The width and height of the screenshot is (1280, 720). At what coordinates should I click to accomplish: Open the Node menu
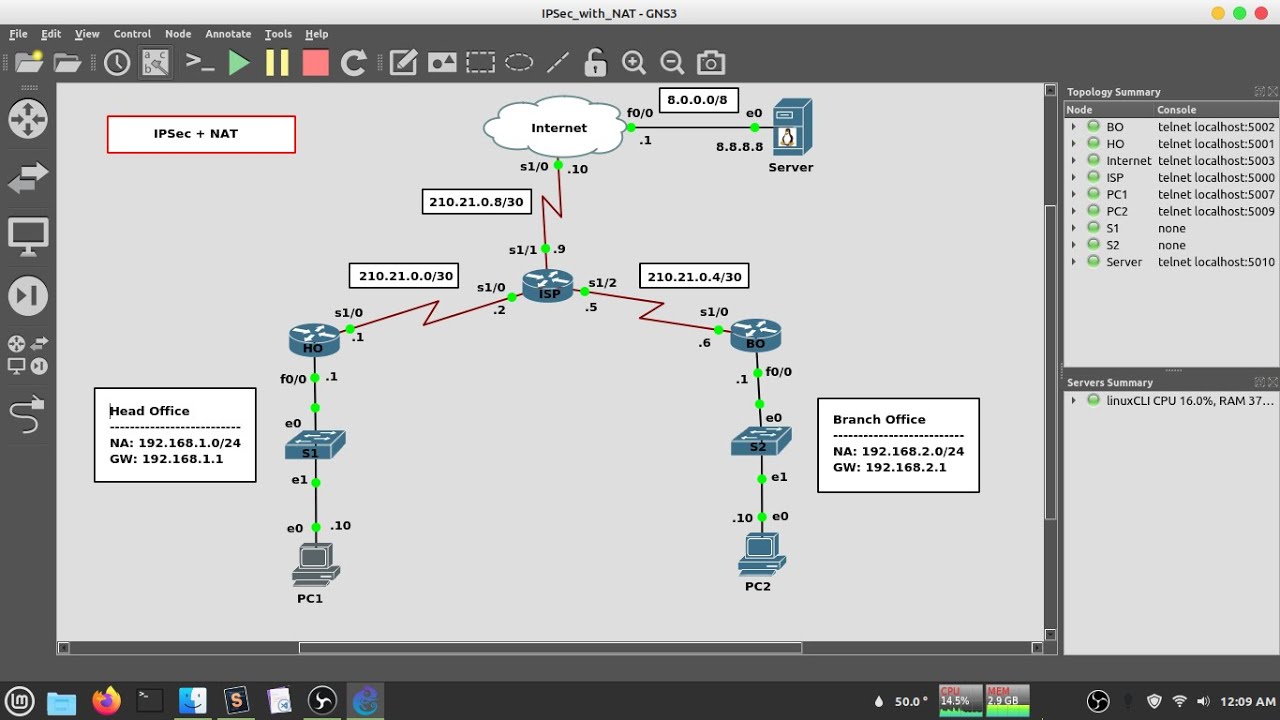click(x=178, y=34)
